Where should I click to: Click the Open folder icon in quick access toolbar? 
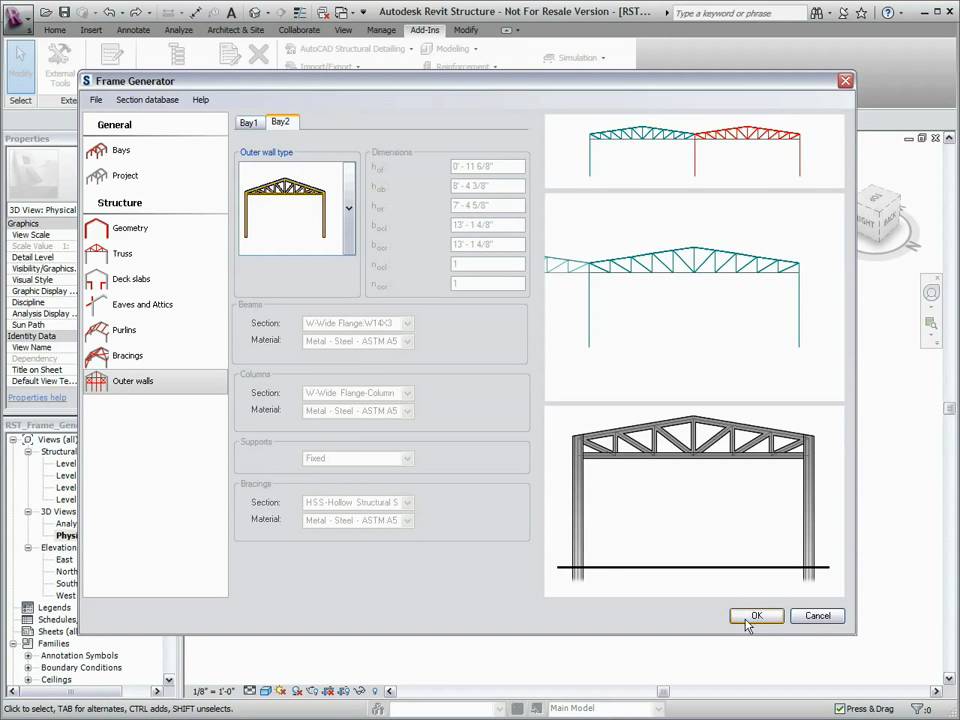click(x=46, y=12)
